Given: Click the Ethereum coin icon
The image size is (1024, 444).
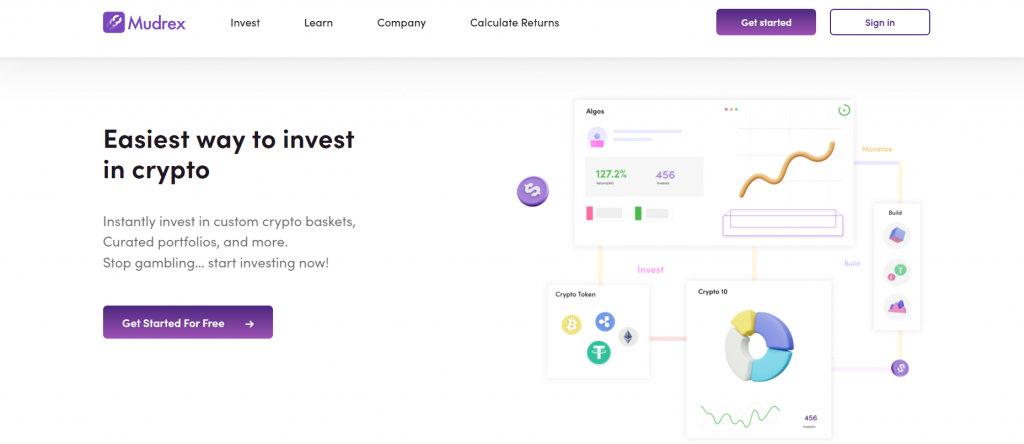Looking at the screenshot, I should (x=628, y=337).
